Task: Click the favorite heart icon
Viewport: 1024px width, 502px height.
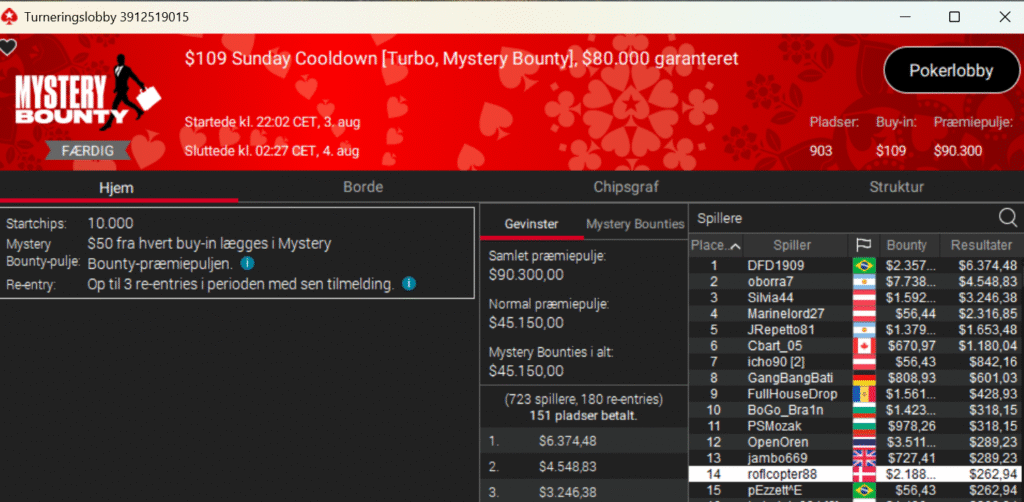Action: (x=8, y=47)
